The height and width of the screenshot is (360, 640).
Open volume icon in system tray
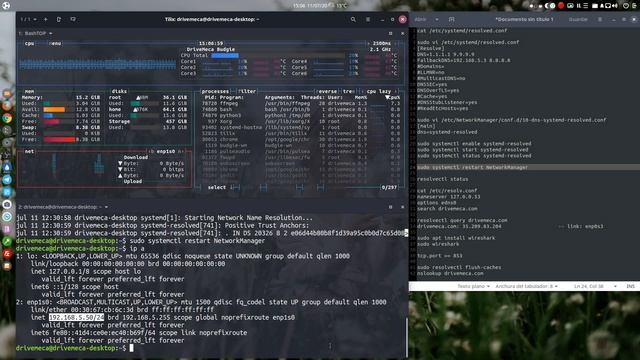615,6
